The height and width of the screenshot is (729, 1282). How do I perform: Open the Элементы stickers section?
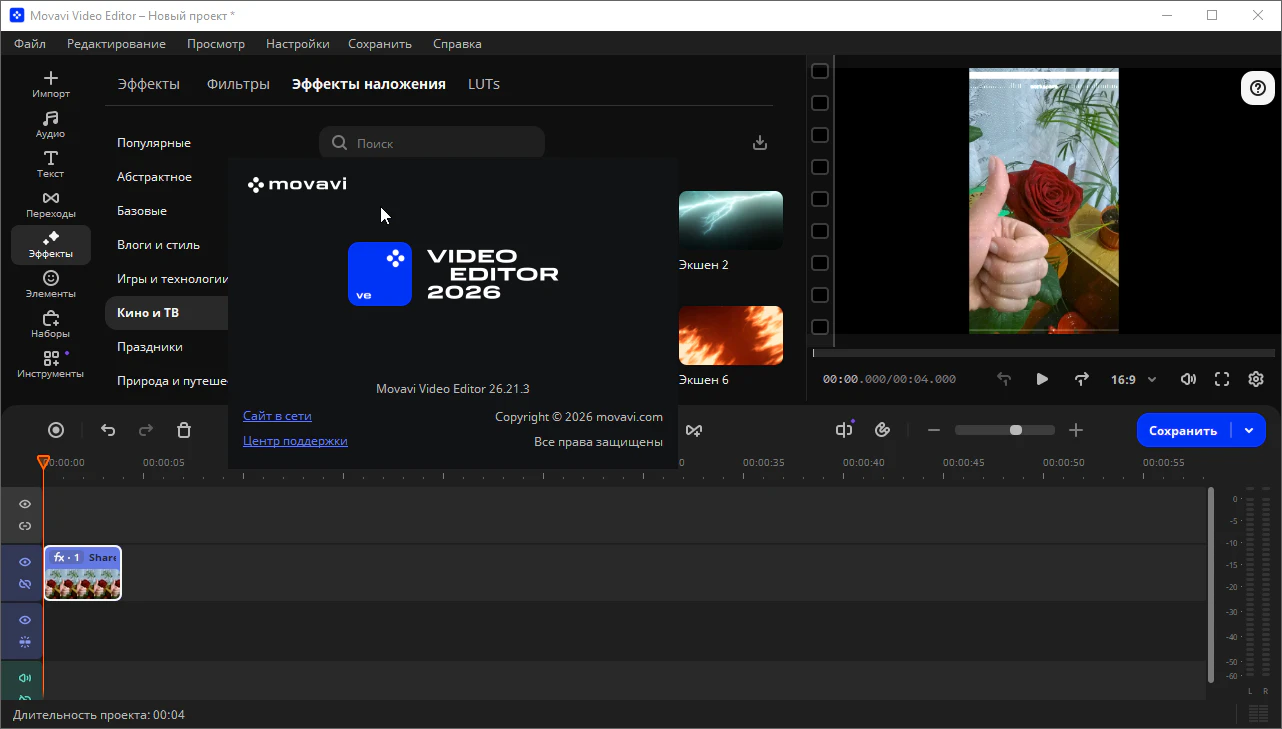[51, 285]
